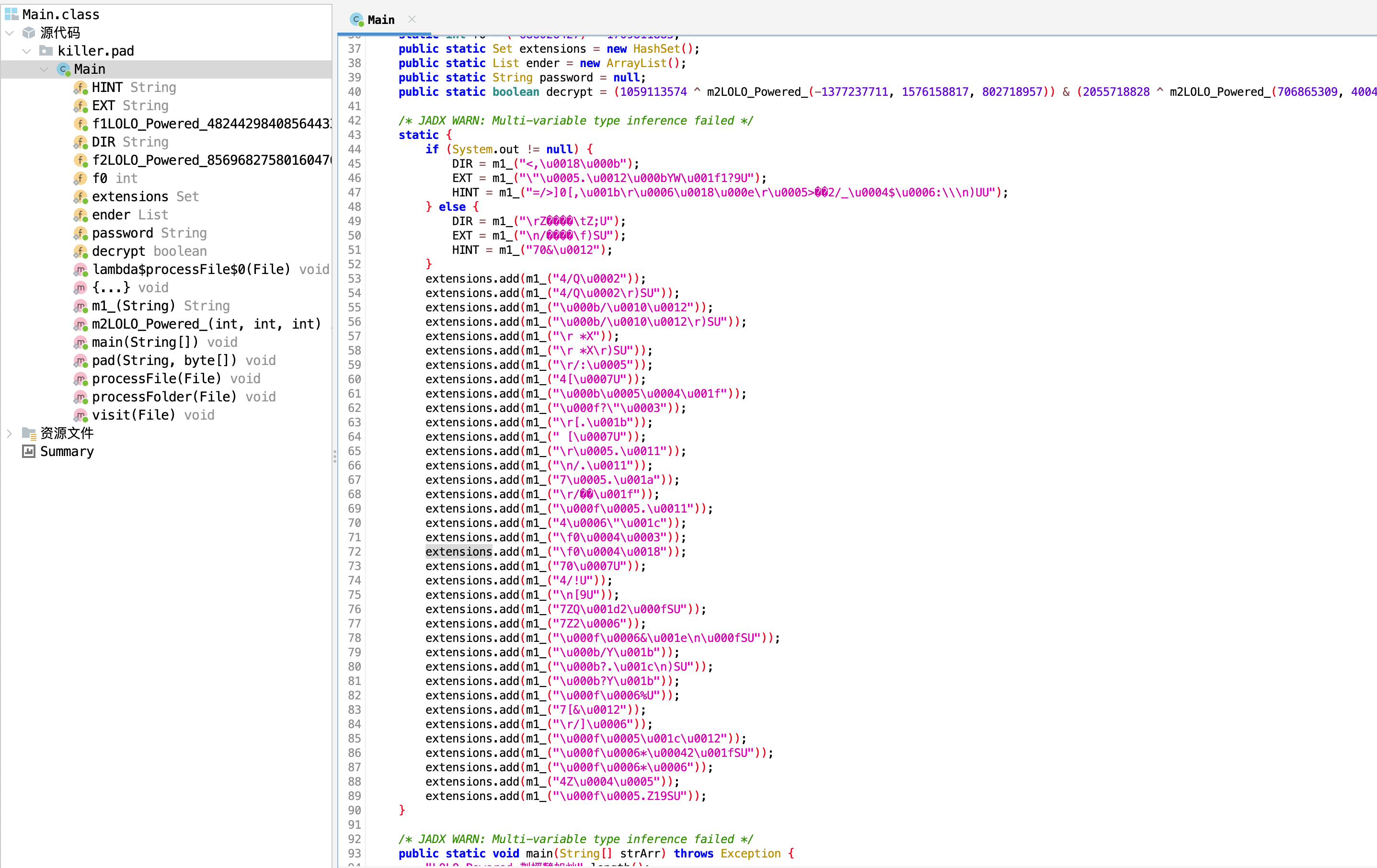1377x868 pixels.
Task: Collapse the 源代码 tree node
Action: (10, 33)
